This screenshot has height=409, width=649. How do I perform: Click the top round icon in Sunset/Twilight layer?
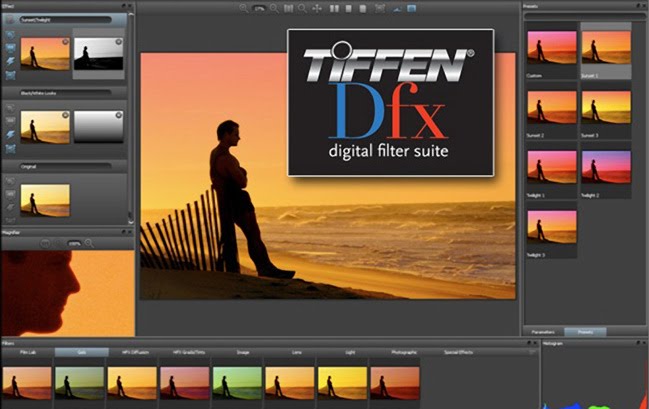click(10, 35)
